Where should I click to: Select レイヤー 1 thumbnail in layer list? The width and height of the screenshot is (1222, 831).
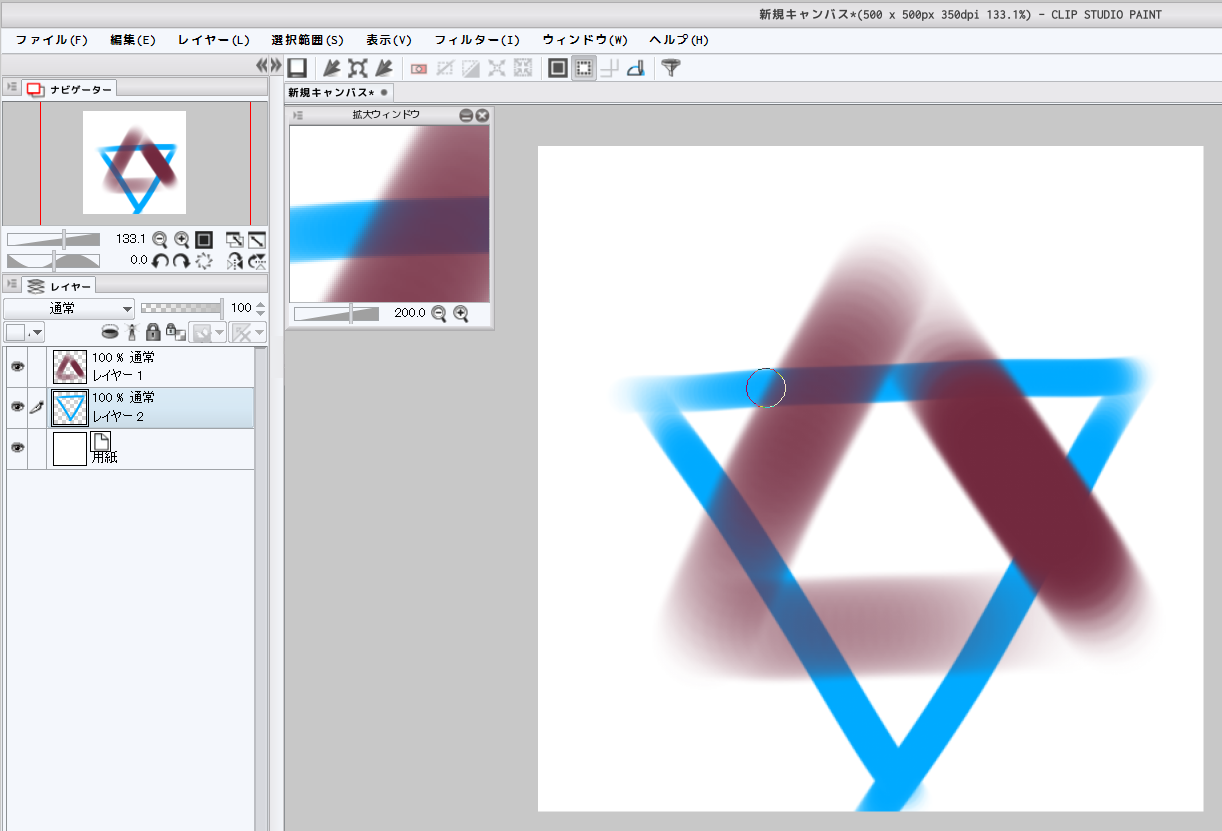[70, 367]
